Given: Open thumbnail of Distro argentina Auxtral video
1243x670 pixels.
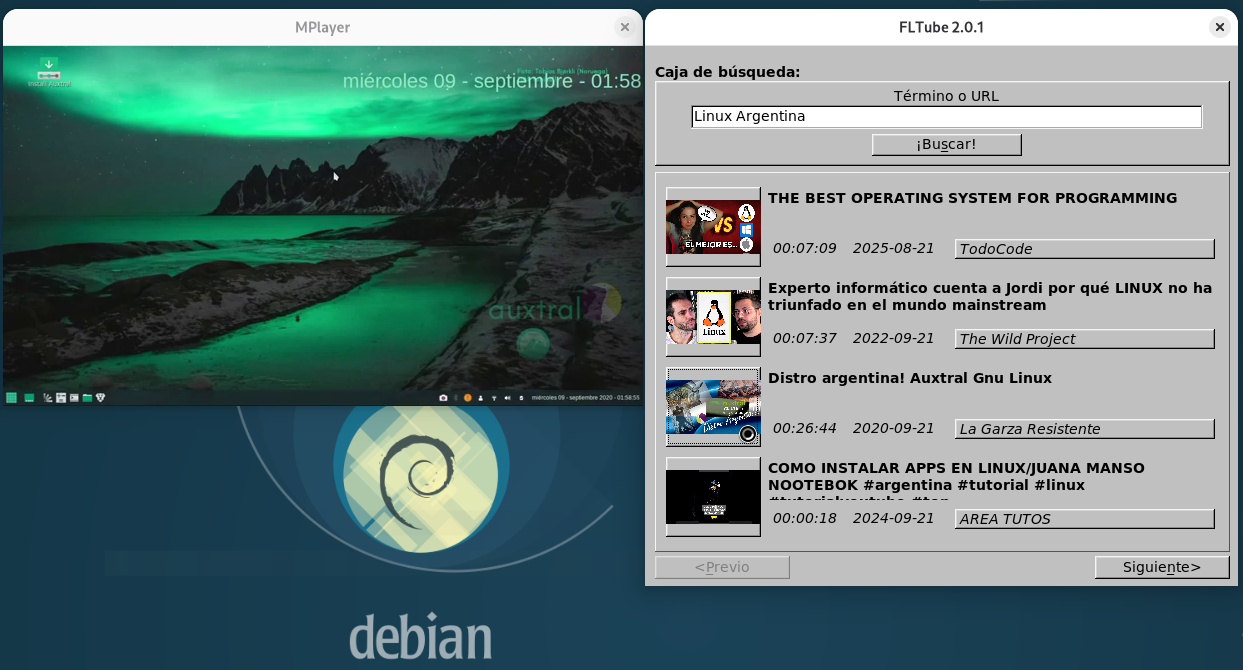Looking at the screenshot, I should (x=713, y=407).
